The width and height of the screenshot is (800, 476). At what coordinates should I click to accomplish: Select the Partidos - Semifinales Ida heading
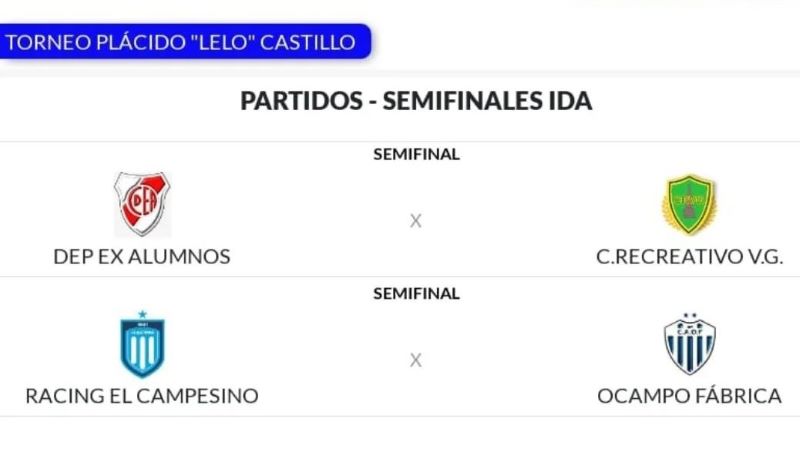point(416,102)
